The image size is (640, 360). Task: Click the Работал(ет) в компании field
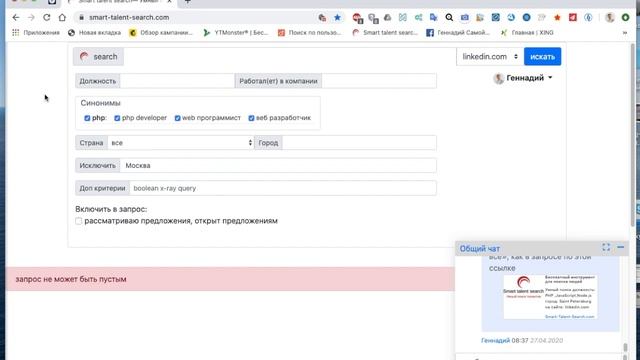379,81
